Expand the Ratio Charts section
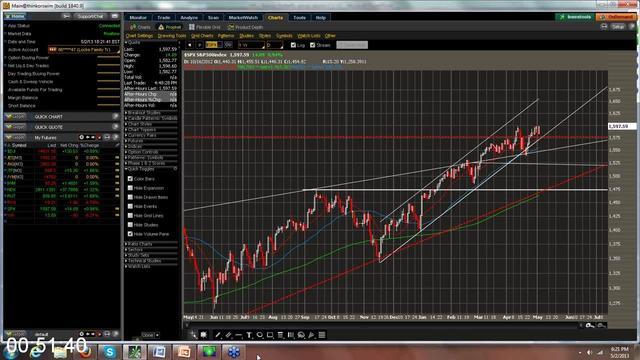This screenshot has height=360, width=640. 151,244
